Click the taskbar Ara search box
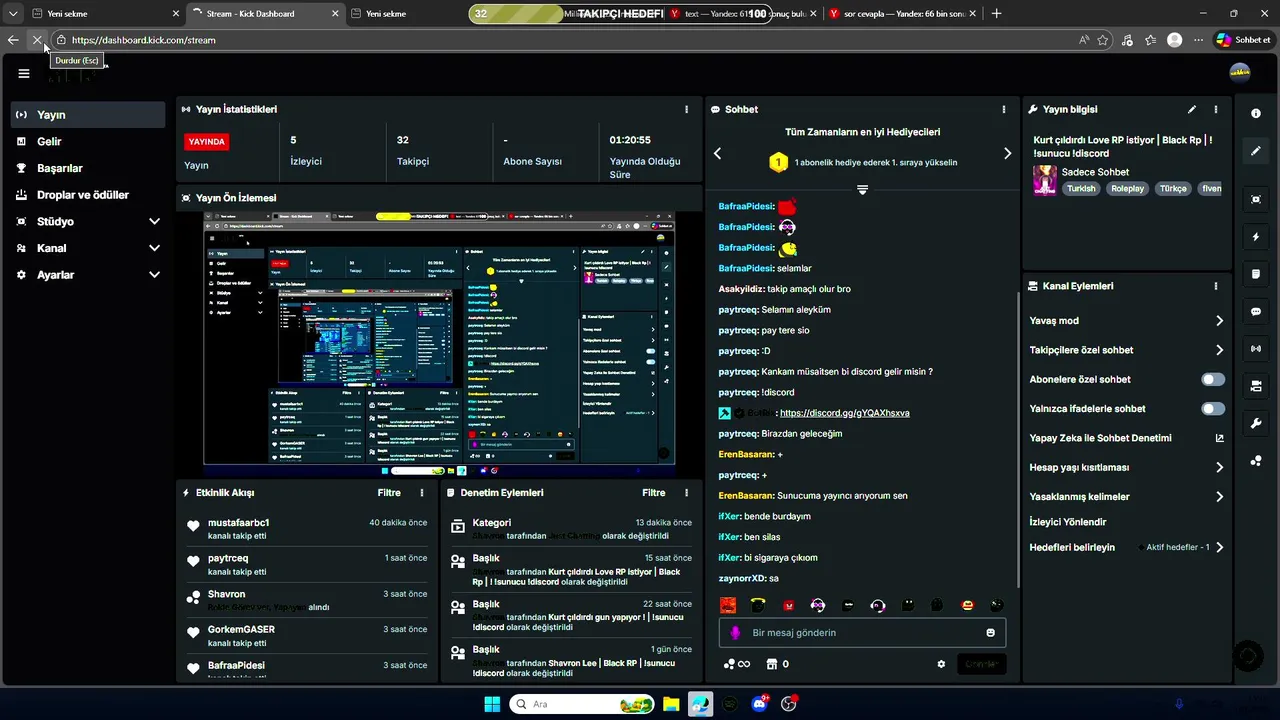Screen dimensions: 1280x720 click(582, 704)
